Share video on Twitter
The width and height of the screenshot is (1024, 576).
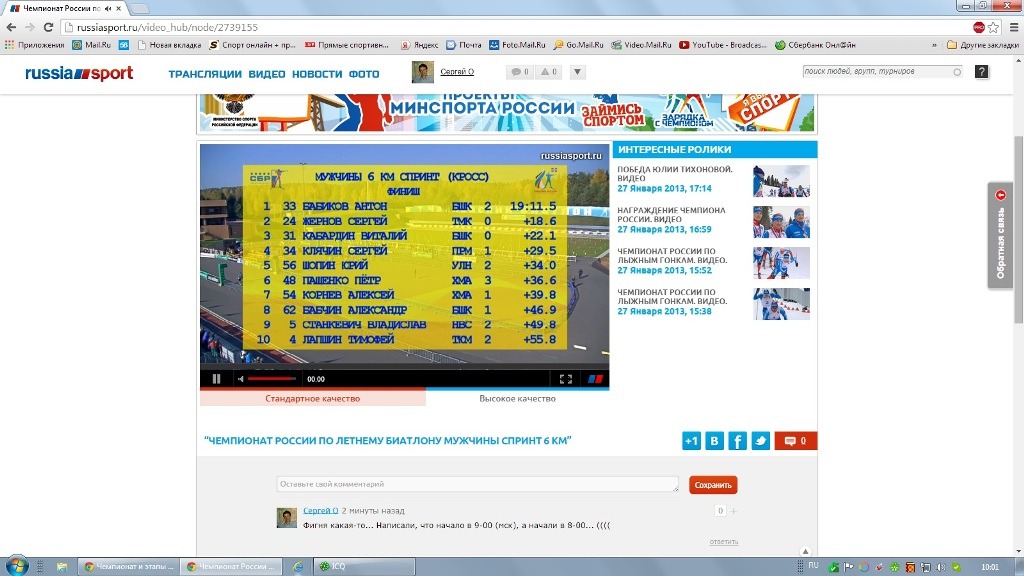click(760, 441)
